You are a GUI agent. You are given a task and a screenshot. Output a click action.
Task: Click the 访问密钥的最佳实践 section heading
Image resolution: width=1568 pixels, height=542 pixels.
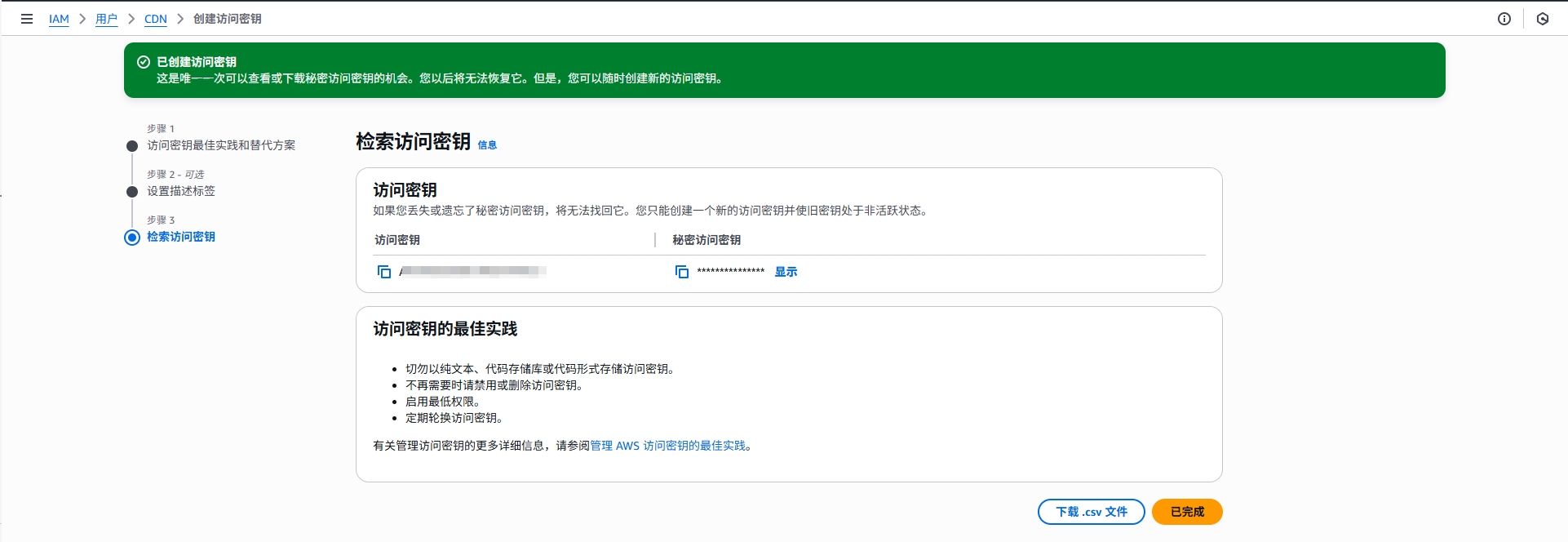click(x=445, y=329)
